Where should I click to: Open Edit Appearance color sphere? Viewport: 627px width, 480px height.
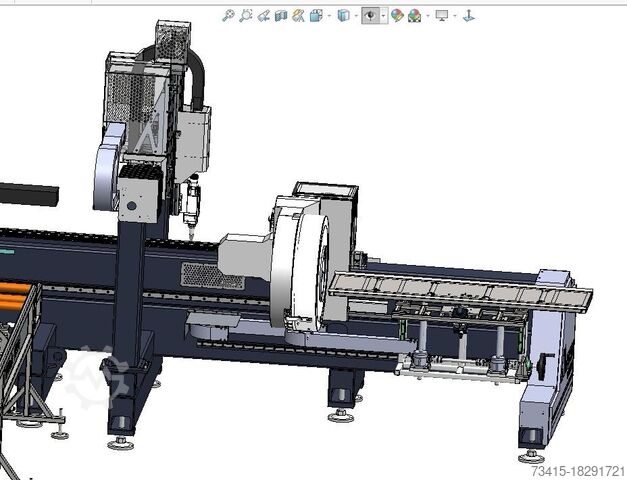(397, 15)
